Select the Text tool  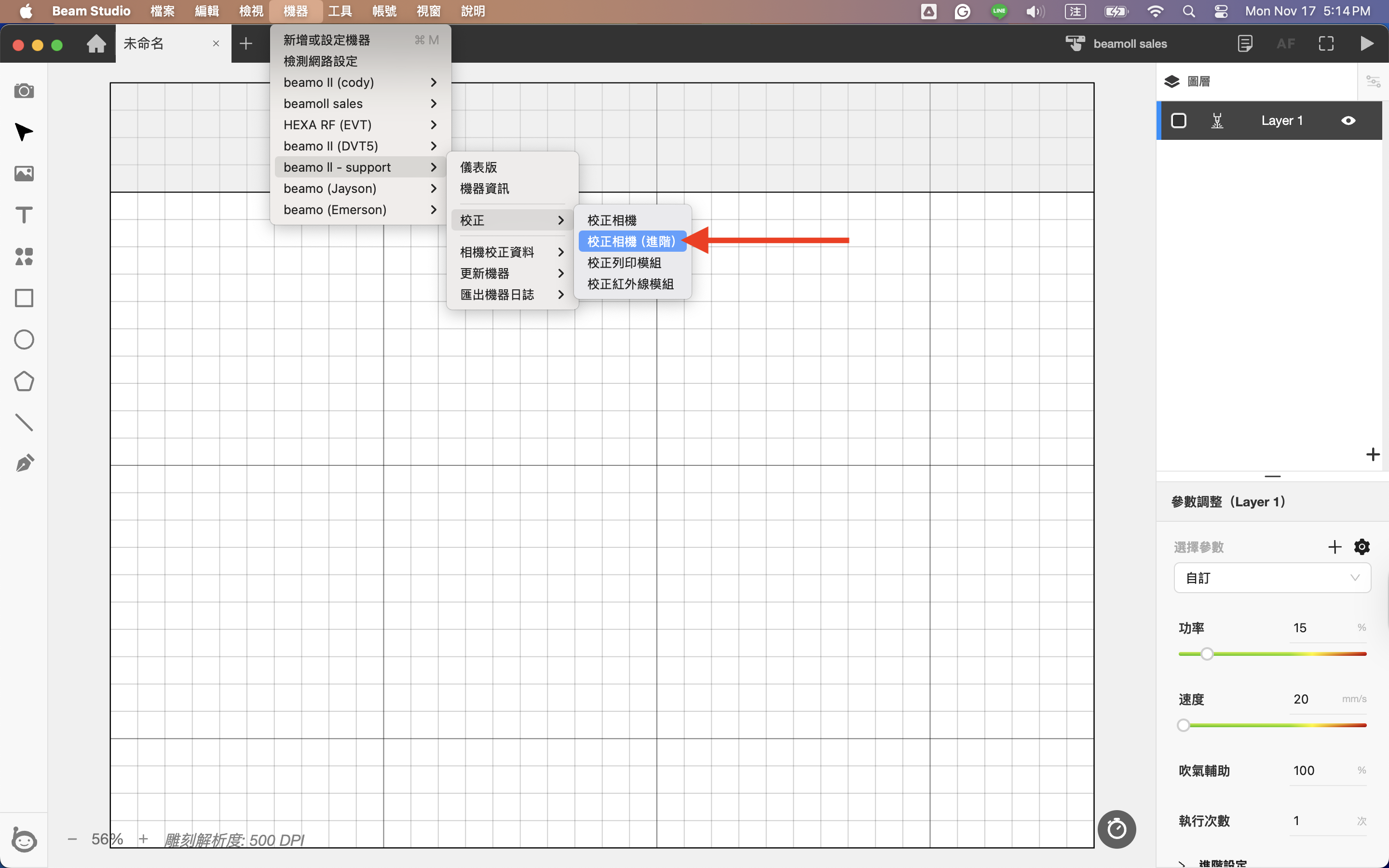24,215
